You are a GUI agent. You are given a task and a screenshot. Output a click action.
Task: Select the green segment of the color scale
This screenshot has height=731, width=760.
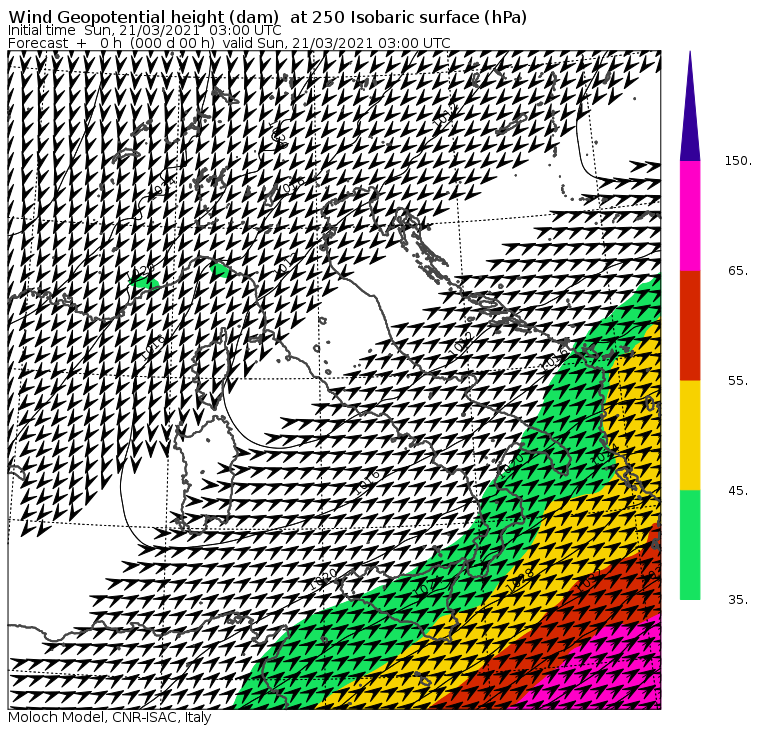[x=690, y=545]
